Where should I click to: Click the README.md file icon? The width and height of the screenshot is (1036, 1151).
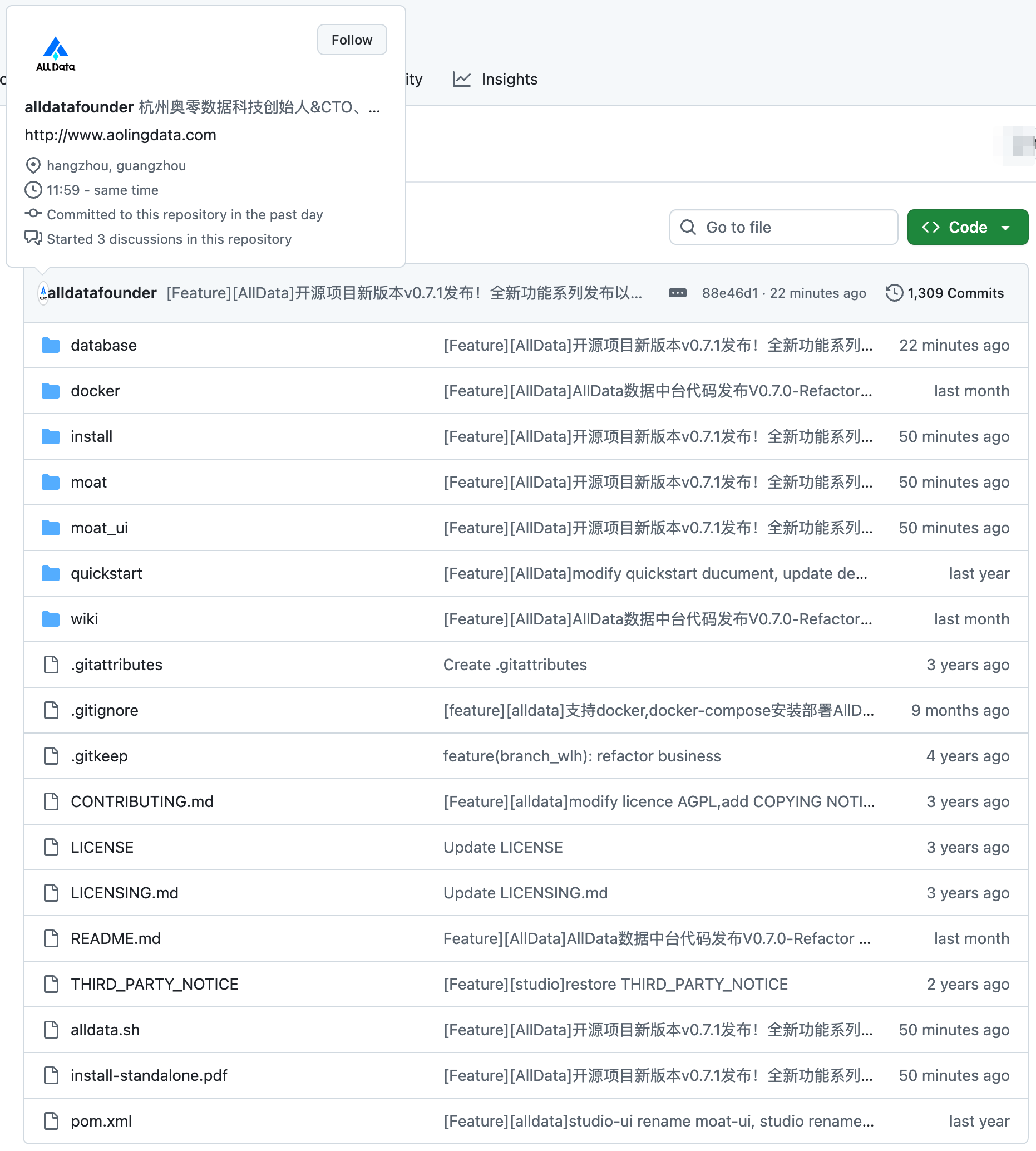click(51, 938)
